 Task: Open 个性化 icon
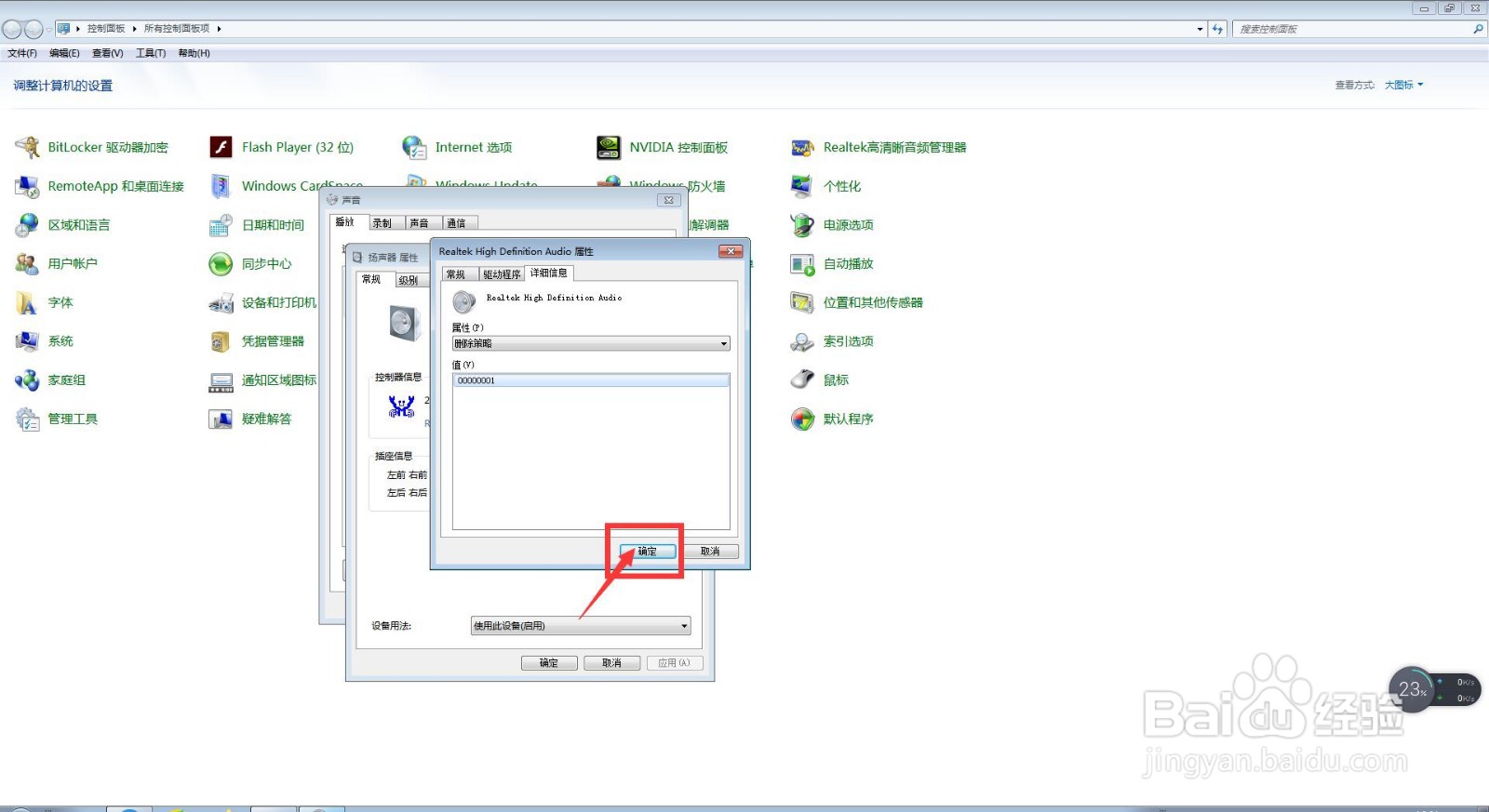802,186
